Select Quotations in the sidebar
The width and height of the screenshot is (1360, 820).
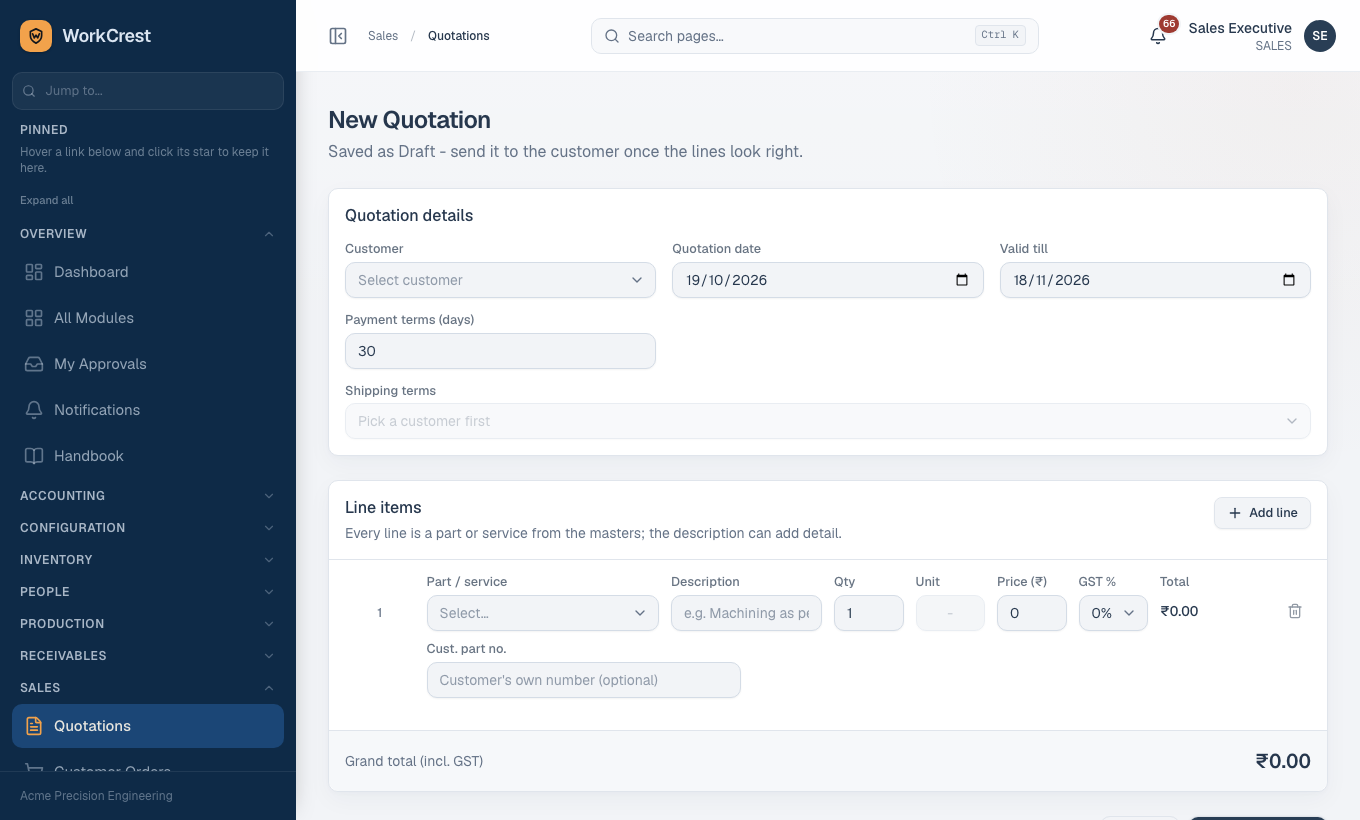click(x=148, y=726)
